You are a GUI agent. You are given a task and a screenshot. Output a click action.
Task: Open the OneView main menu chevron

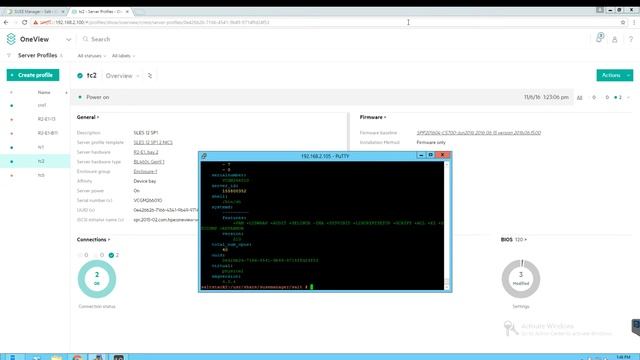[69, 40]
